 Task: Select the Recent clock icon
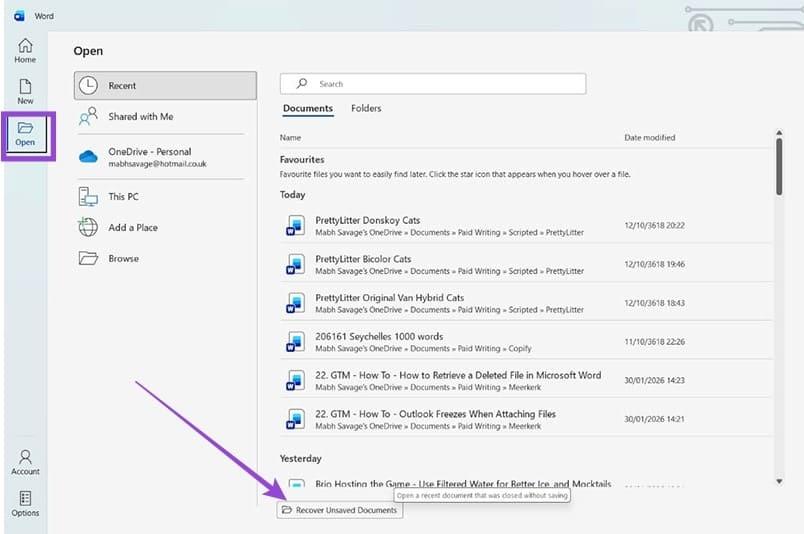pos(89,86)
